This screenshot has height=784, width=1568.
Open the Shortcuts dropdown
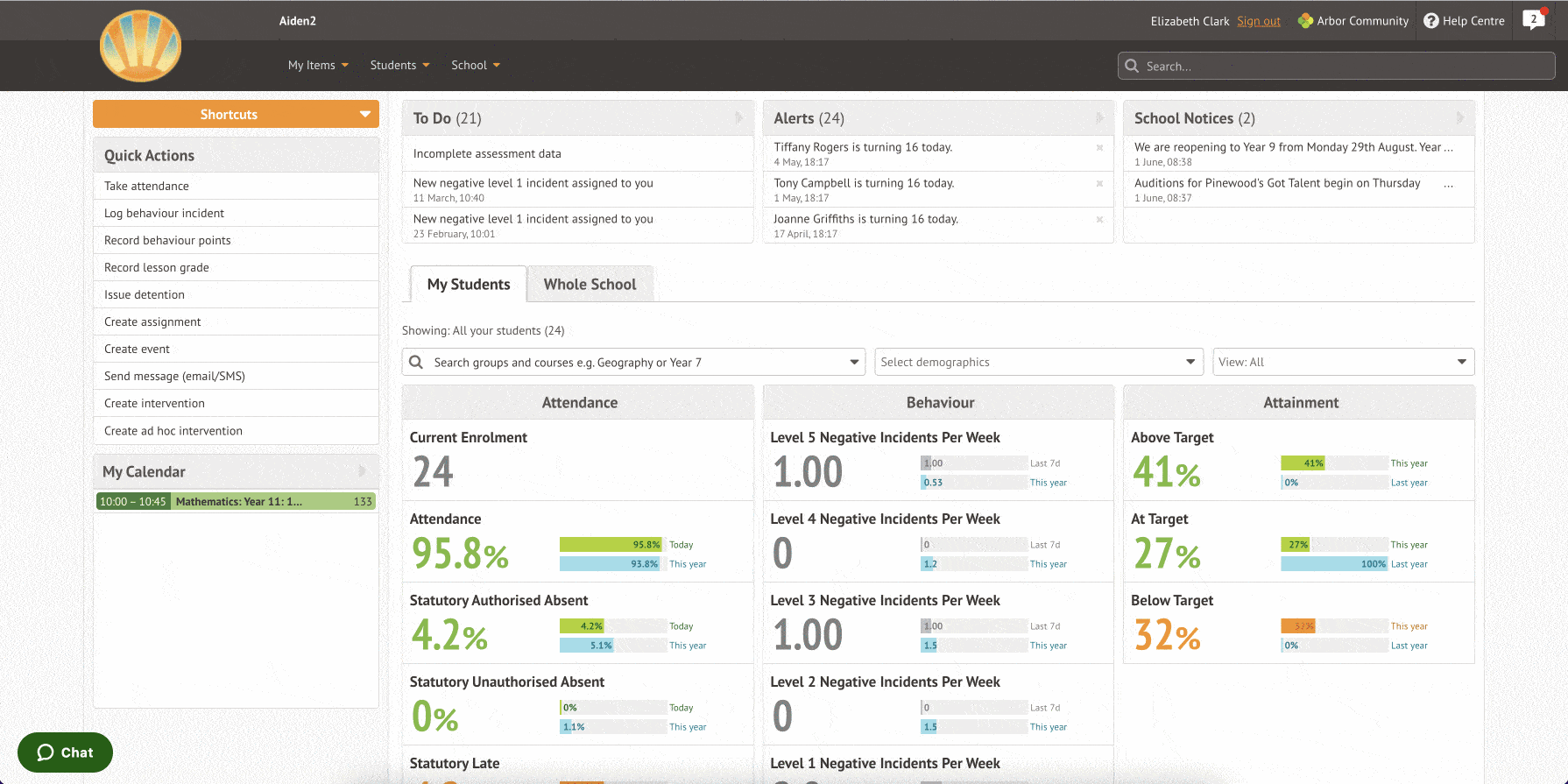pos(236,115)
